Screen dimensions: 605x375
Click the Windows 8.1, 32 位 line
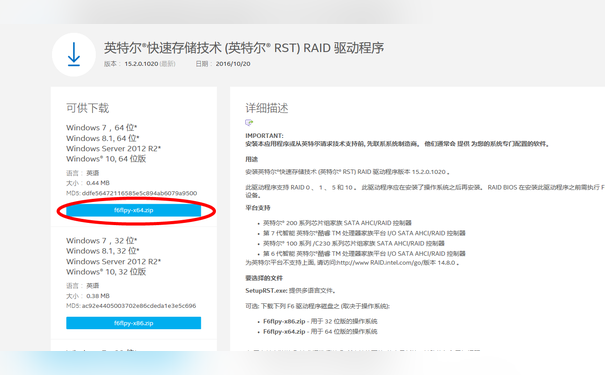103,251
